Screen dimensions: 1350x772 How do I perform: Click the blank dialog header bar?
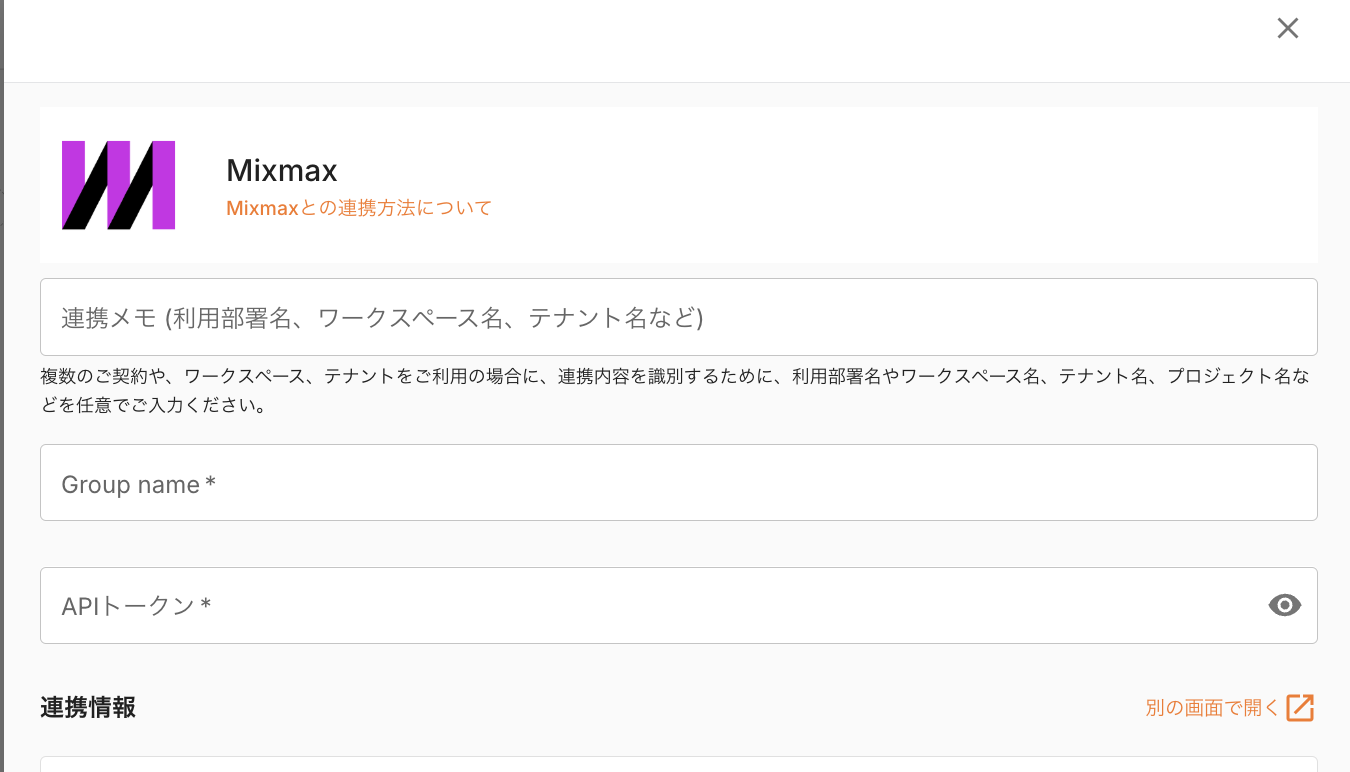pyautogui.click(x=640, y=40)
